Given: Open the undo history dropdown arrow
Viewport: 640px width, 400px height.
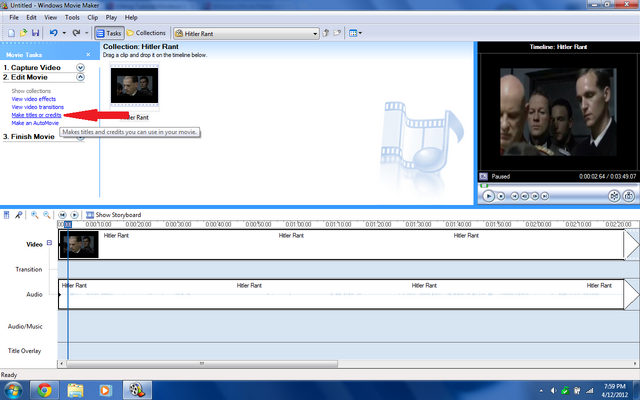Looking at the screenshot, I should coord(64,33).
